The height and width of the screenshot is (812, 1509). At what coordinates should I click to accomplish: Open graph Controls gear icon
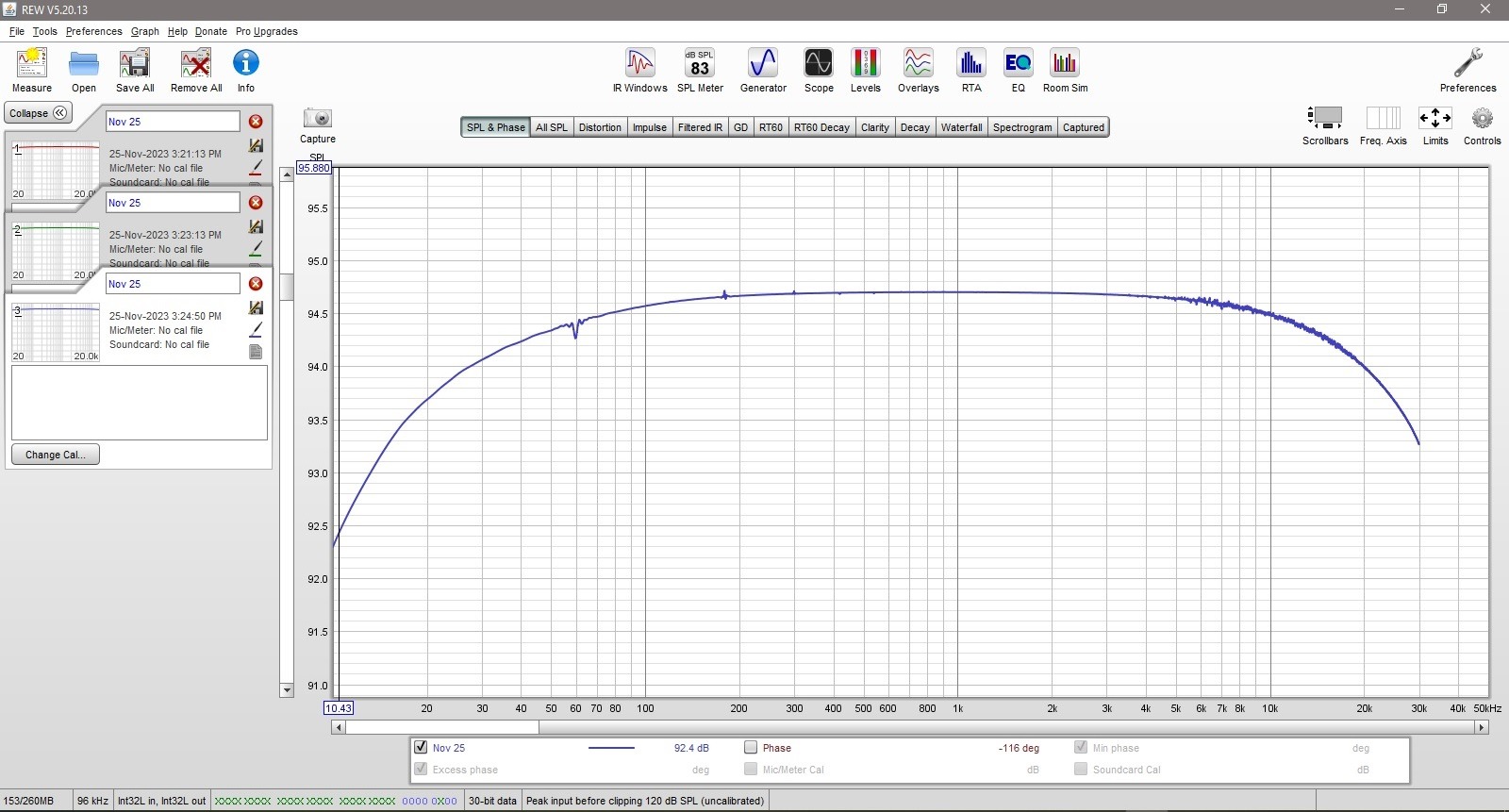click(x=1483, y=118)
